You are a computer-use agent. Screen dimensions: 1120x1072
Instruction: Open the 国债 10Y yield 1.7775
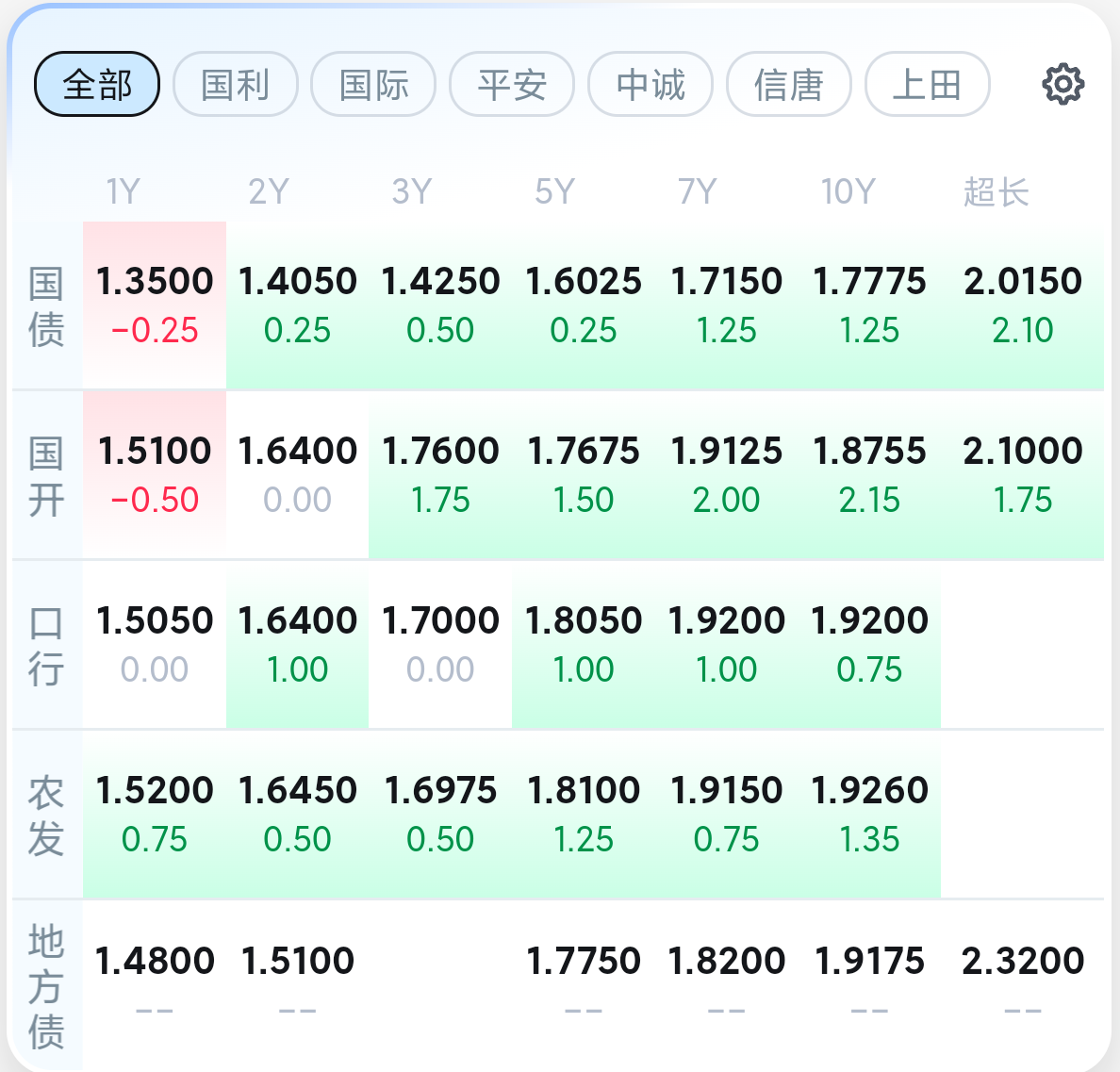(869, 305)
